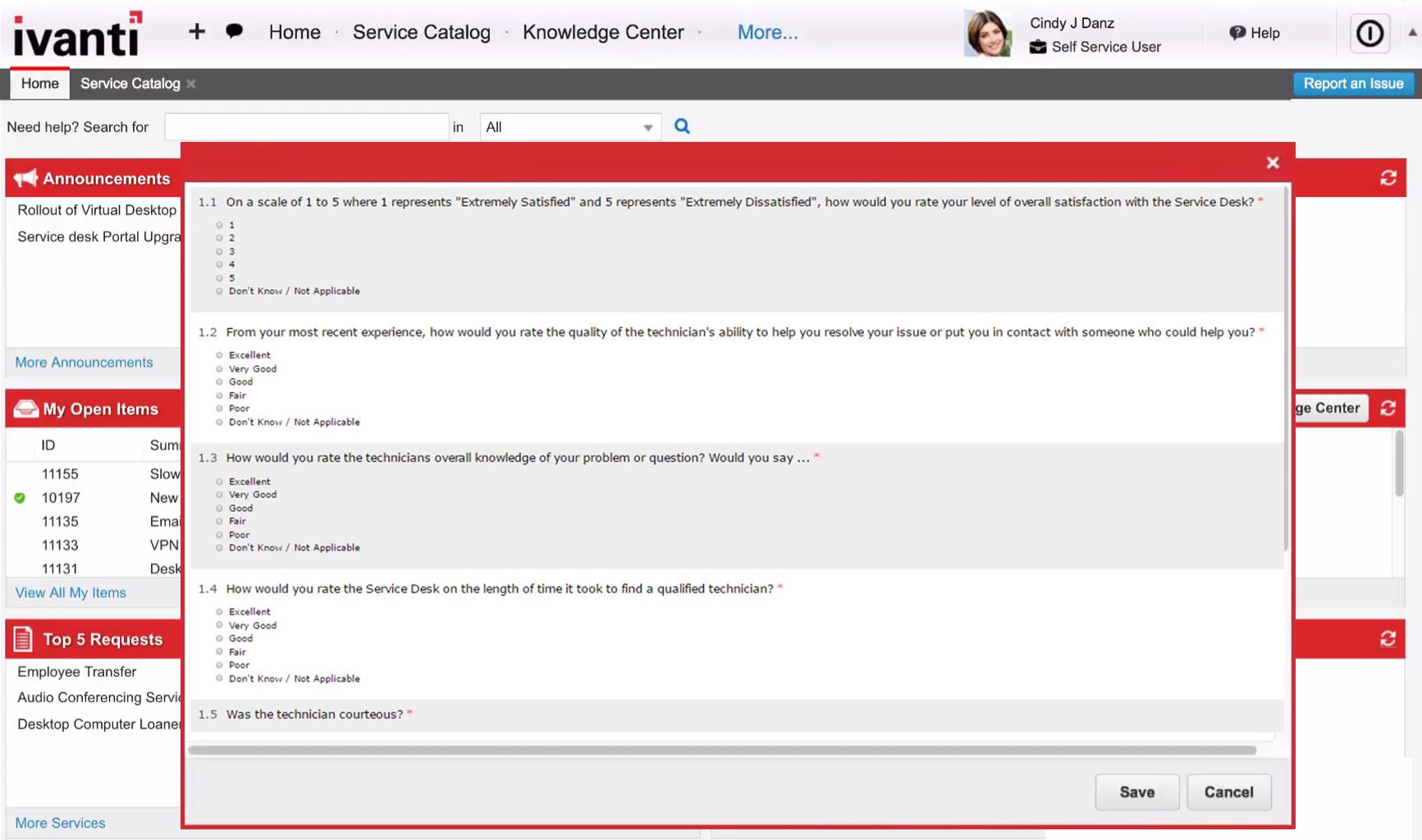This screenshot has height=840, width=1422.
Task: Open More Announcements link
Action: [84, 363]
